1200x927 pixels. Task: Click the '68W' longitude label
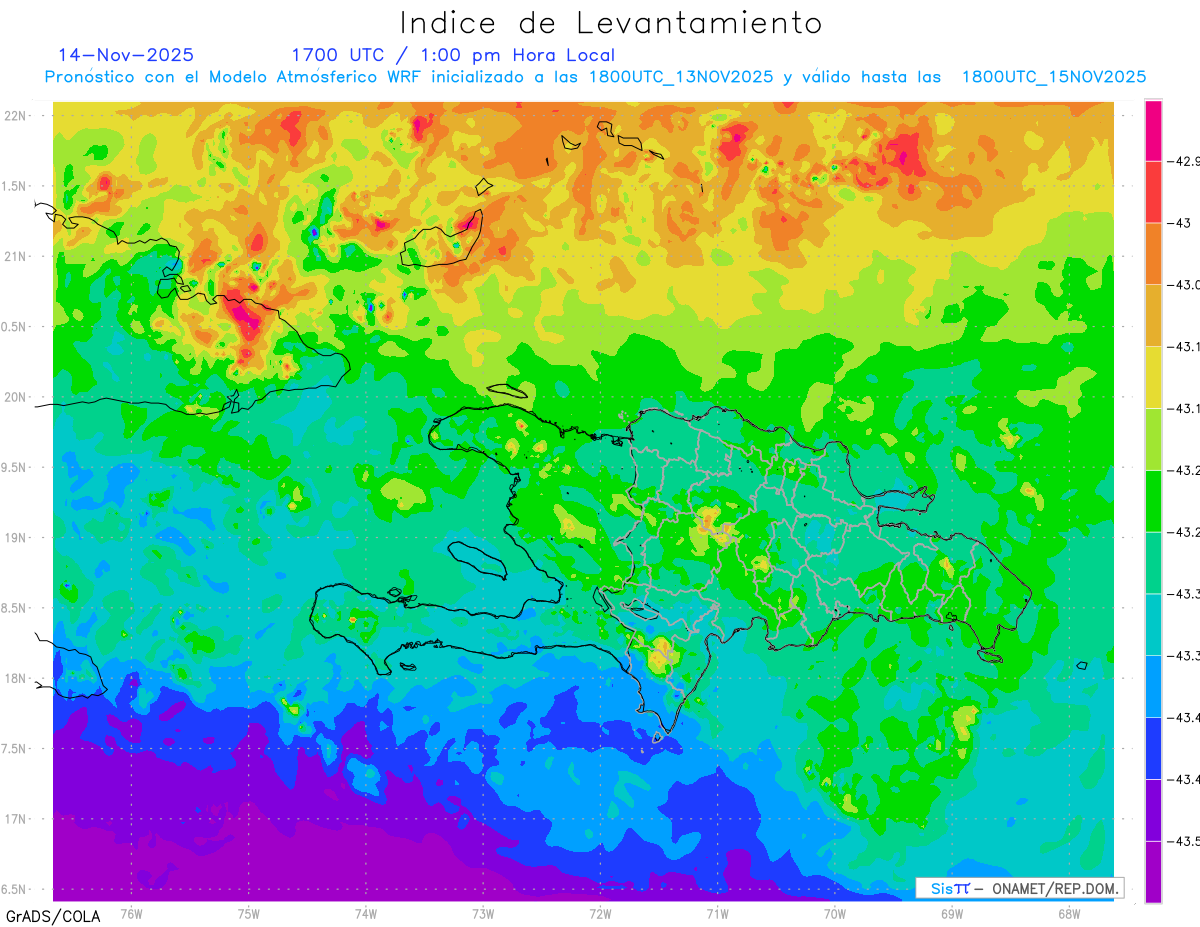pos(1068,913)
